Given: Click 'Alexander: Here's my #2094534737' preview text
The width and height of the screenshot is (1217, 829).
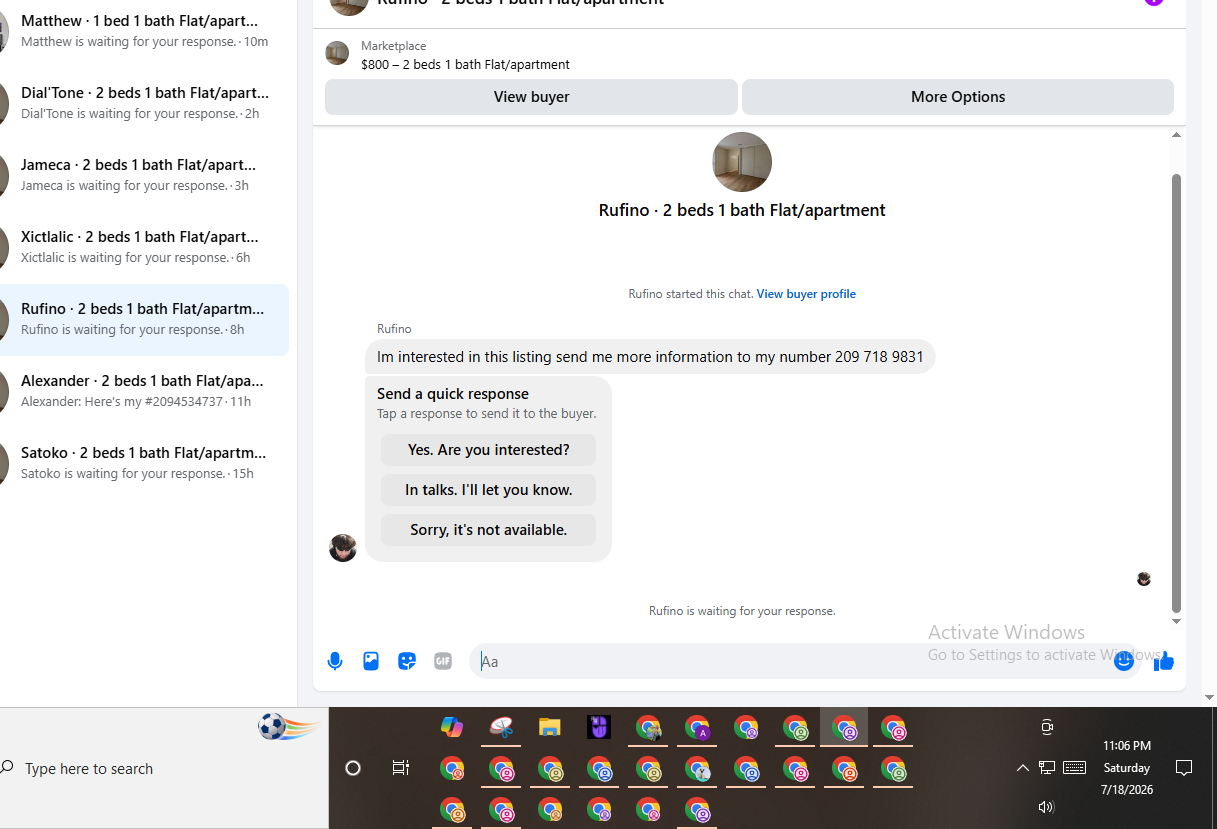Looking at the screenshot, I should coord(123,401).
